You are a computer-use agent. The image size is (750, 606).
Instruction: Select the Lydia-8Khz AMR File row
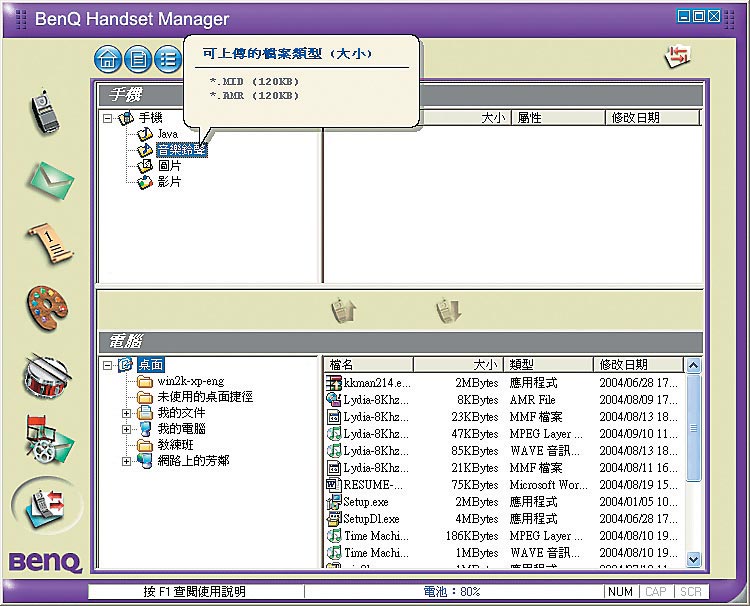(x=502, y=400)
